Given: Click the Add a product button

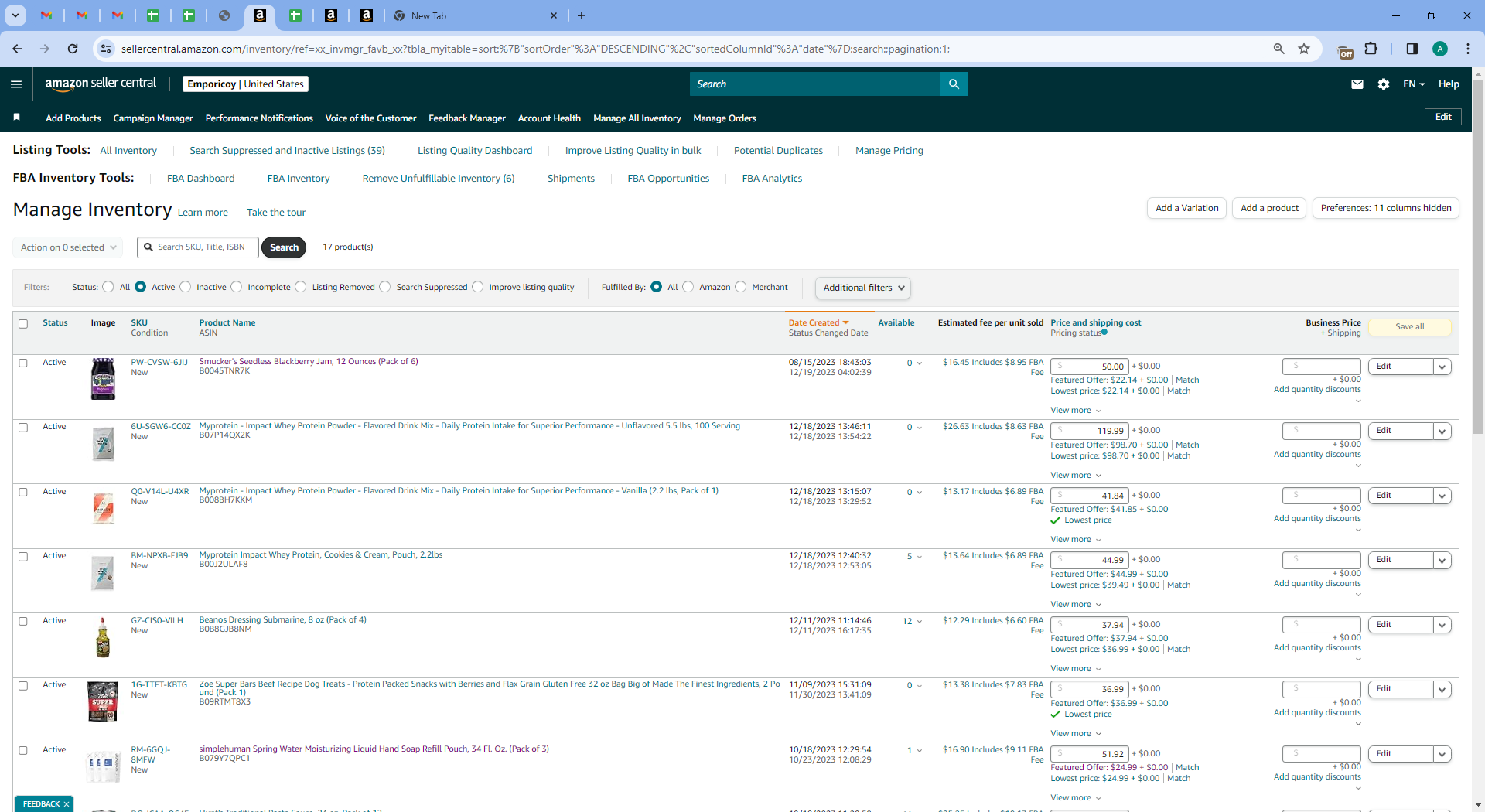Looking at the screenshot, I should pyautogui.click(x=1269, y=208).
